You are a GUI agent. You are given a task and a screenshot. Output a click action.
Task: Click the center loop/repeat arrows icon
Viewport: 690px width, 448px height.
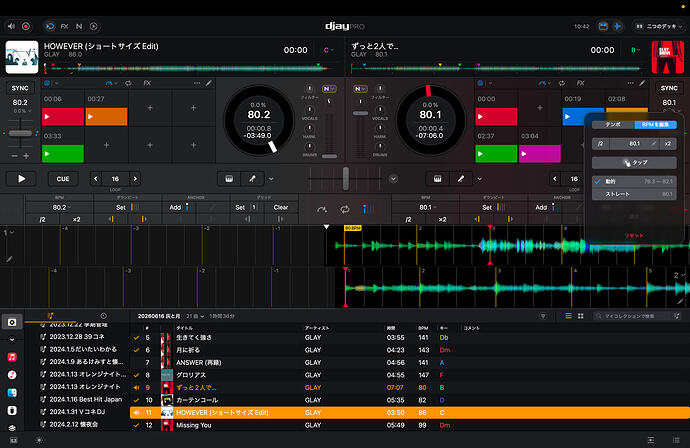[x=345, y=209]
